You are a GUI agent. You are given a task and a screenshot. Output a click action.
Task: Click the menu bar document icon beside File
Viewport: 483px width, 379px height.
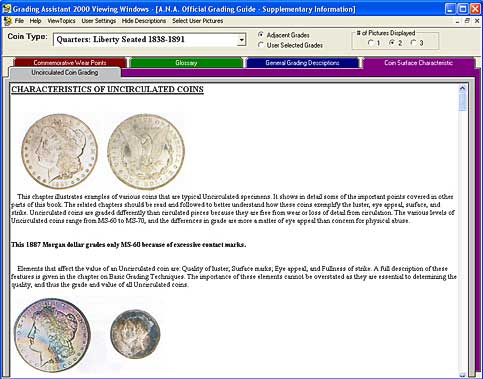point(7,21)
